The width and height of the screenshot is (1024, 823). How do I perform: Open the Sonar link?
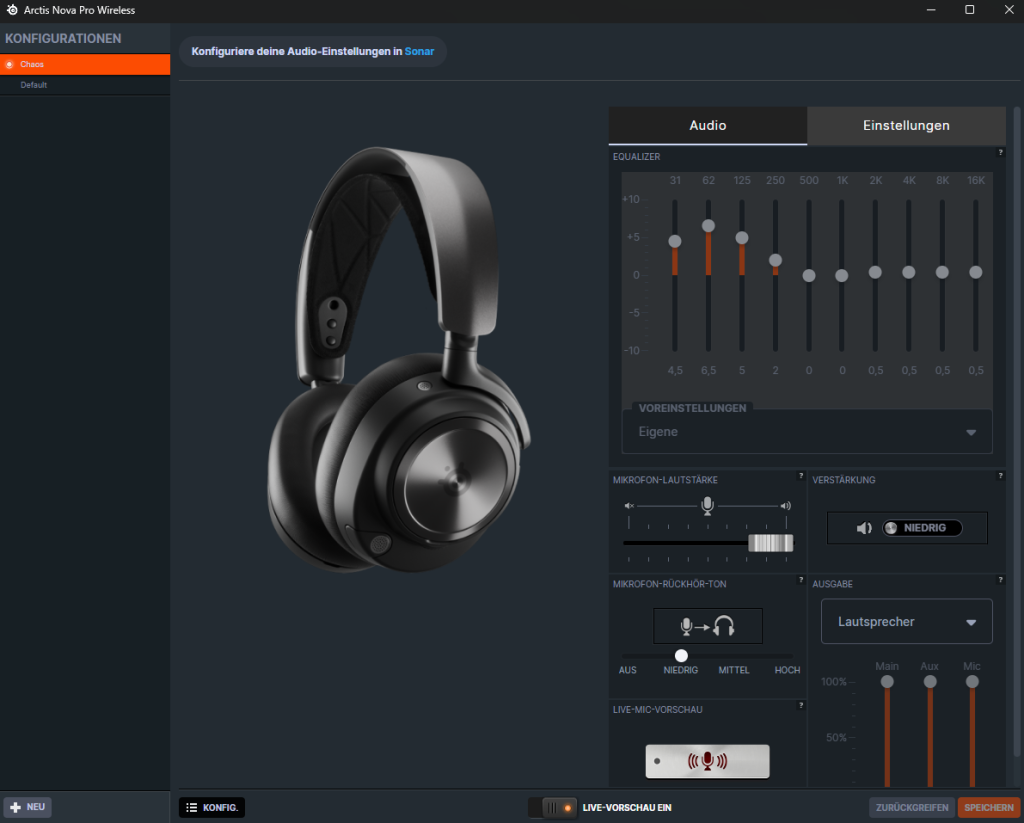tap(419, 51)
